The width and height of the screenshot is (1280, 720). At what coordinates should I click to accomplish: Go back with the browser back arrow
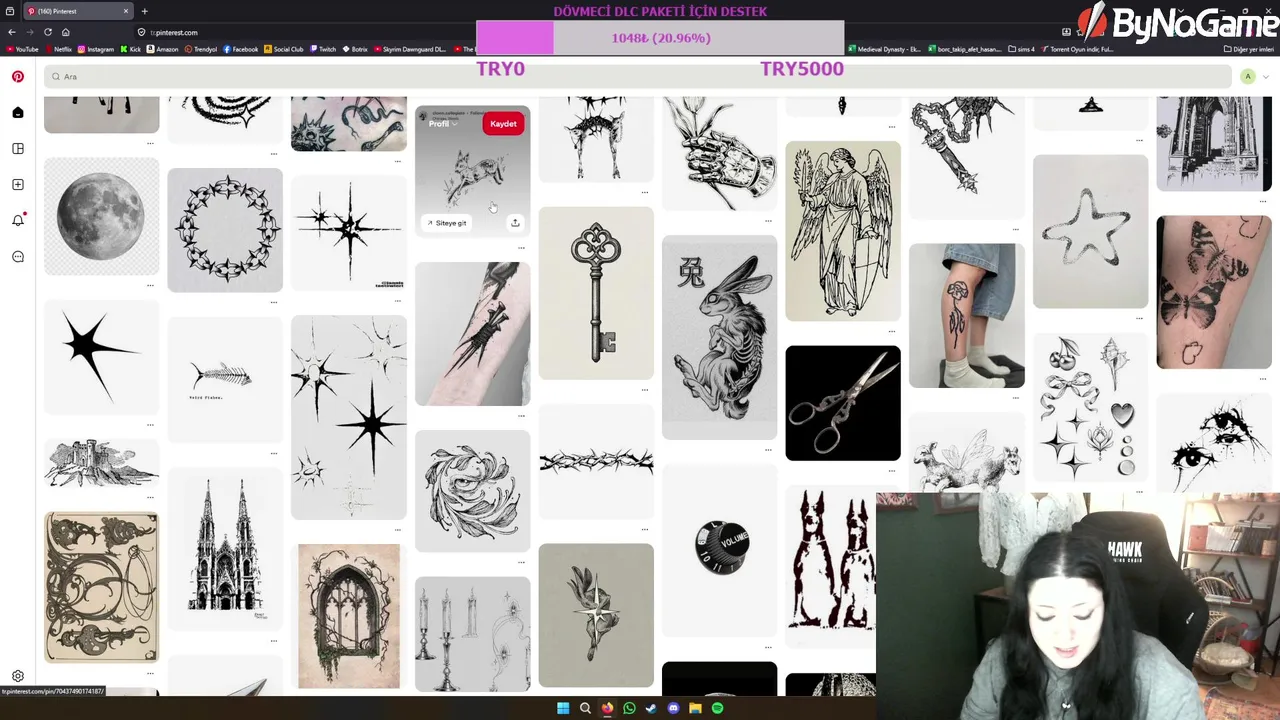coord(11,32)
